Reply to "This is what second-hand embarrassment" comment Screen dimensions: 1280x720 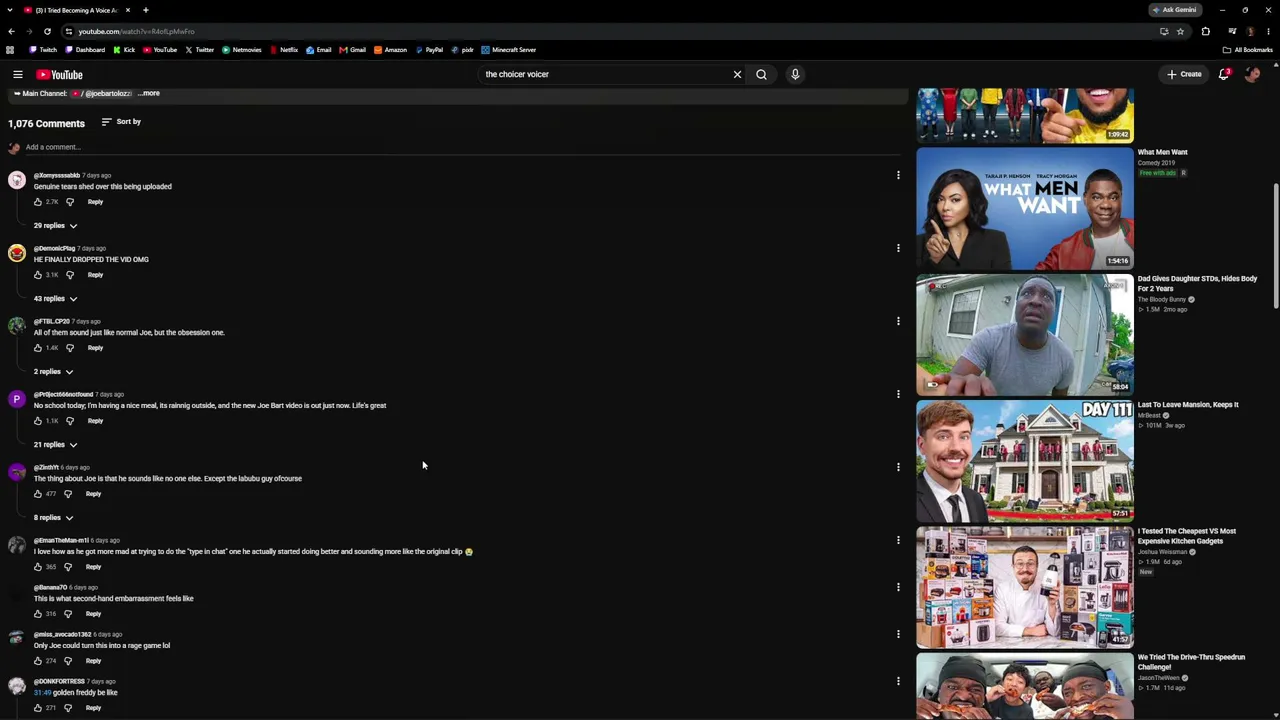93,614
